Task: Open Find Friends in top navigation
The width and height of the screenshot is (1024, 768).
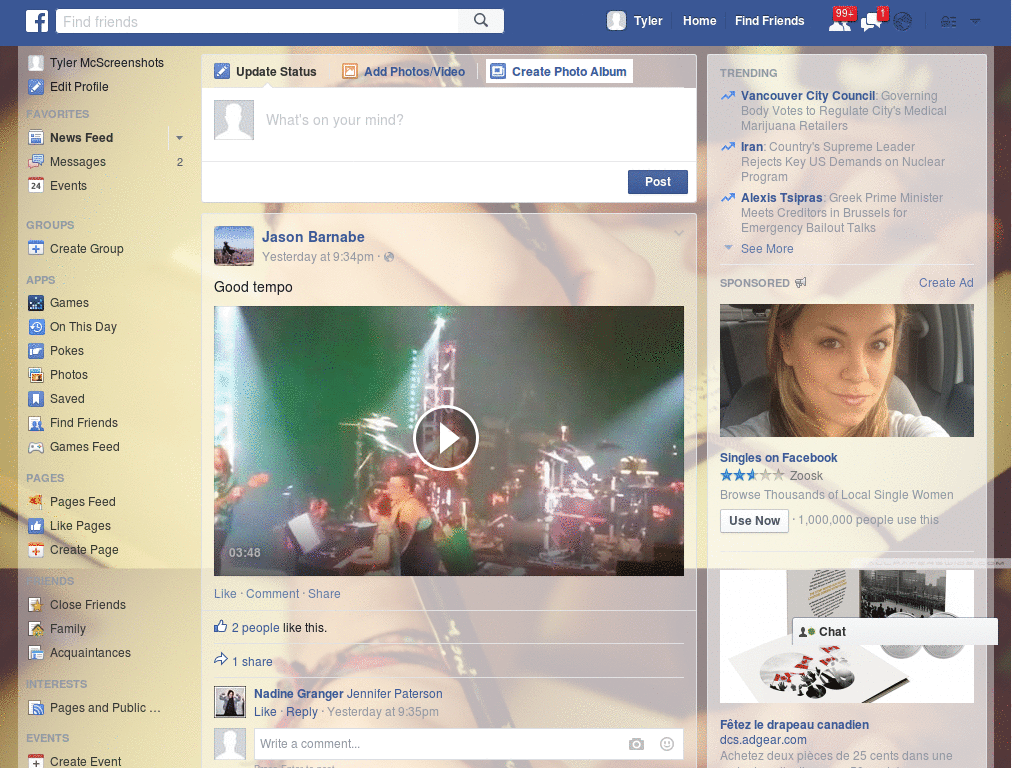Action: coord(769,21)
